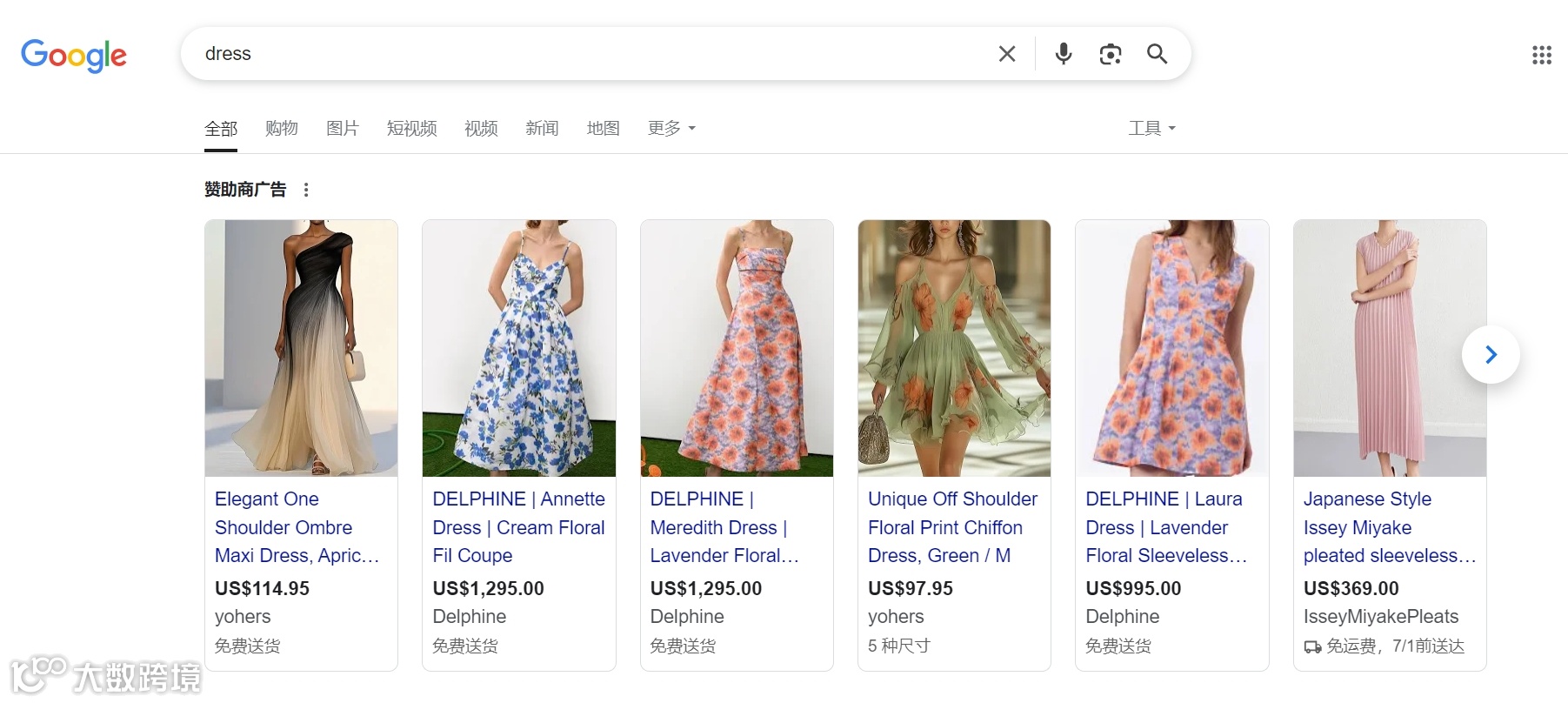Open the Laura sleeveless floral dress image
Image resolution: width=1568 pixels, height=703 pixels.
pyautogui.click(x=1172, y=348)
